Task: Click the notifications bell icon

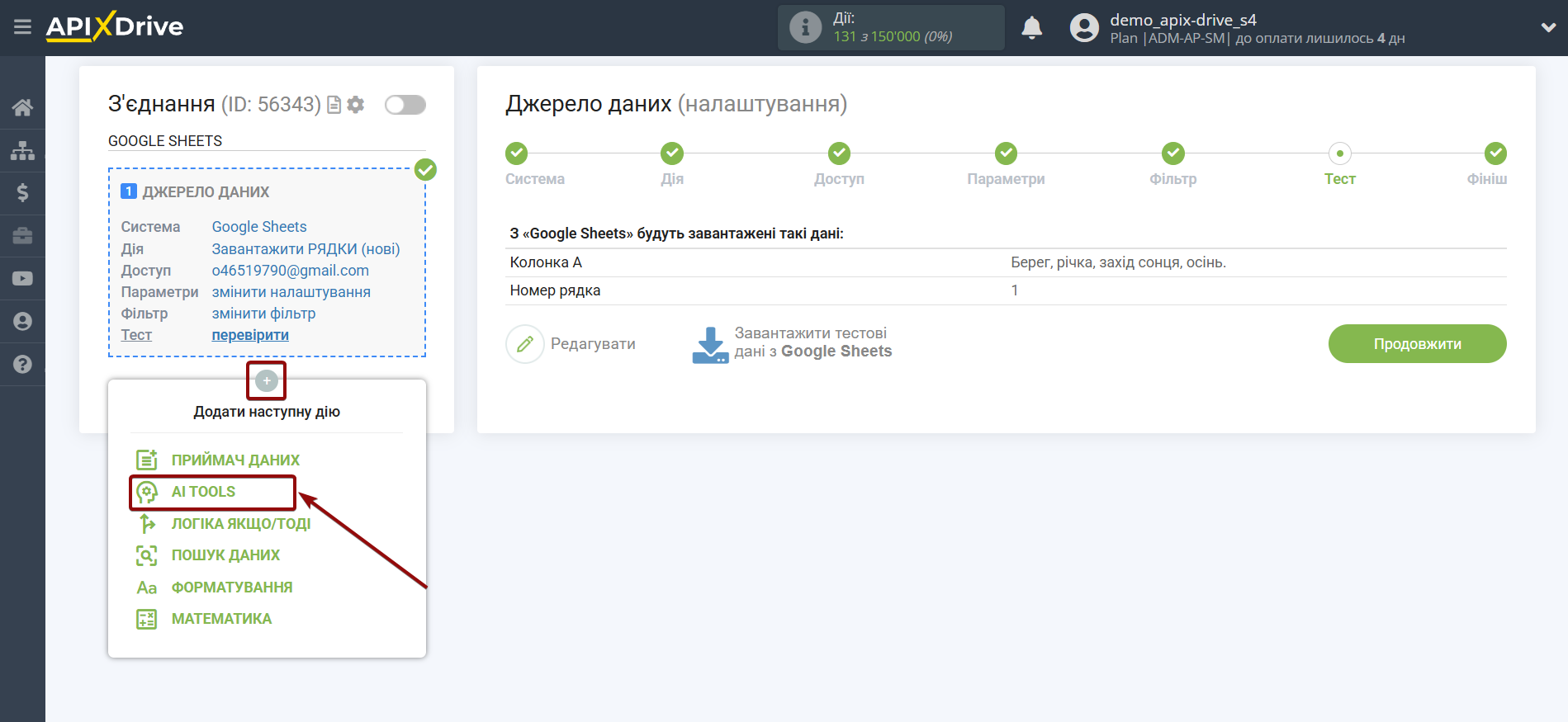Action: coord(1031,28)
